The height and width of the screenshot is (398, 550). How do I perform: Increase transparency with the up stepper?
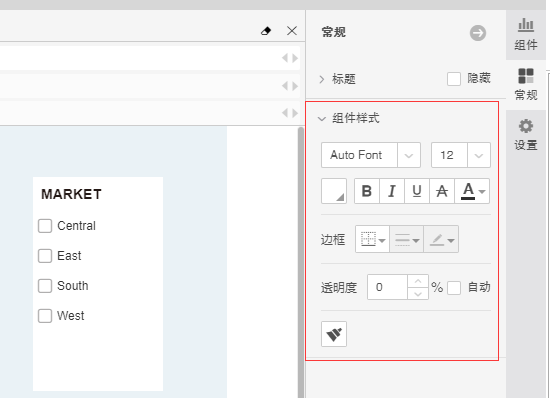418,281
